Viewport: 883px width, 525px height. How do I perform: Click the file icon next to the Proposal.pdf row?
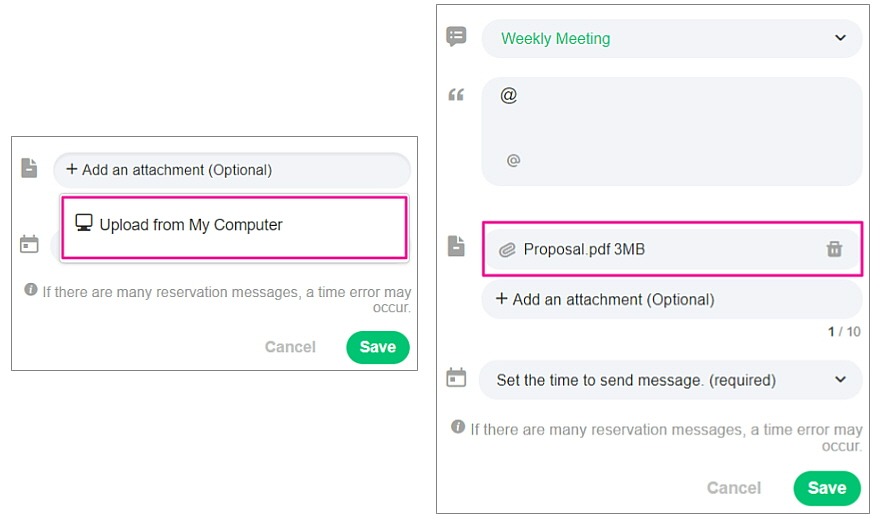[x=456, y=246]
